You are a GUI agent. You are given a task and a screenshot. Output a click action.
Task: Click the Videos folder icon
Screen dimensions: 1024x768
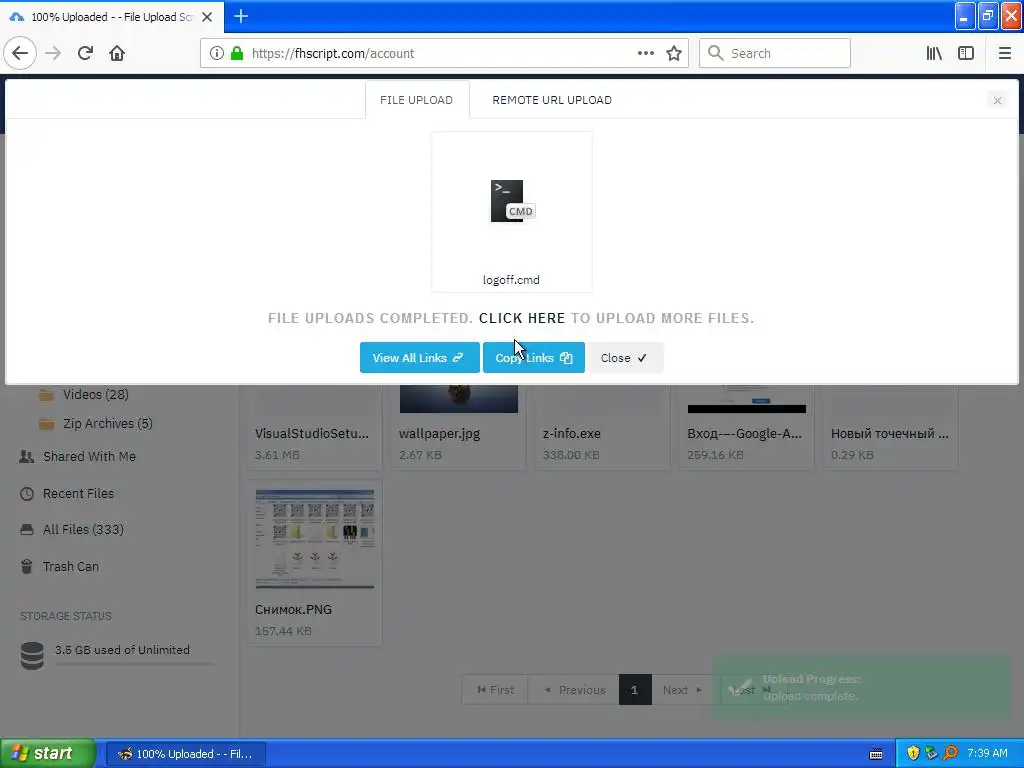(46, 394)
